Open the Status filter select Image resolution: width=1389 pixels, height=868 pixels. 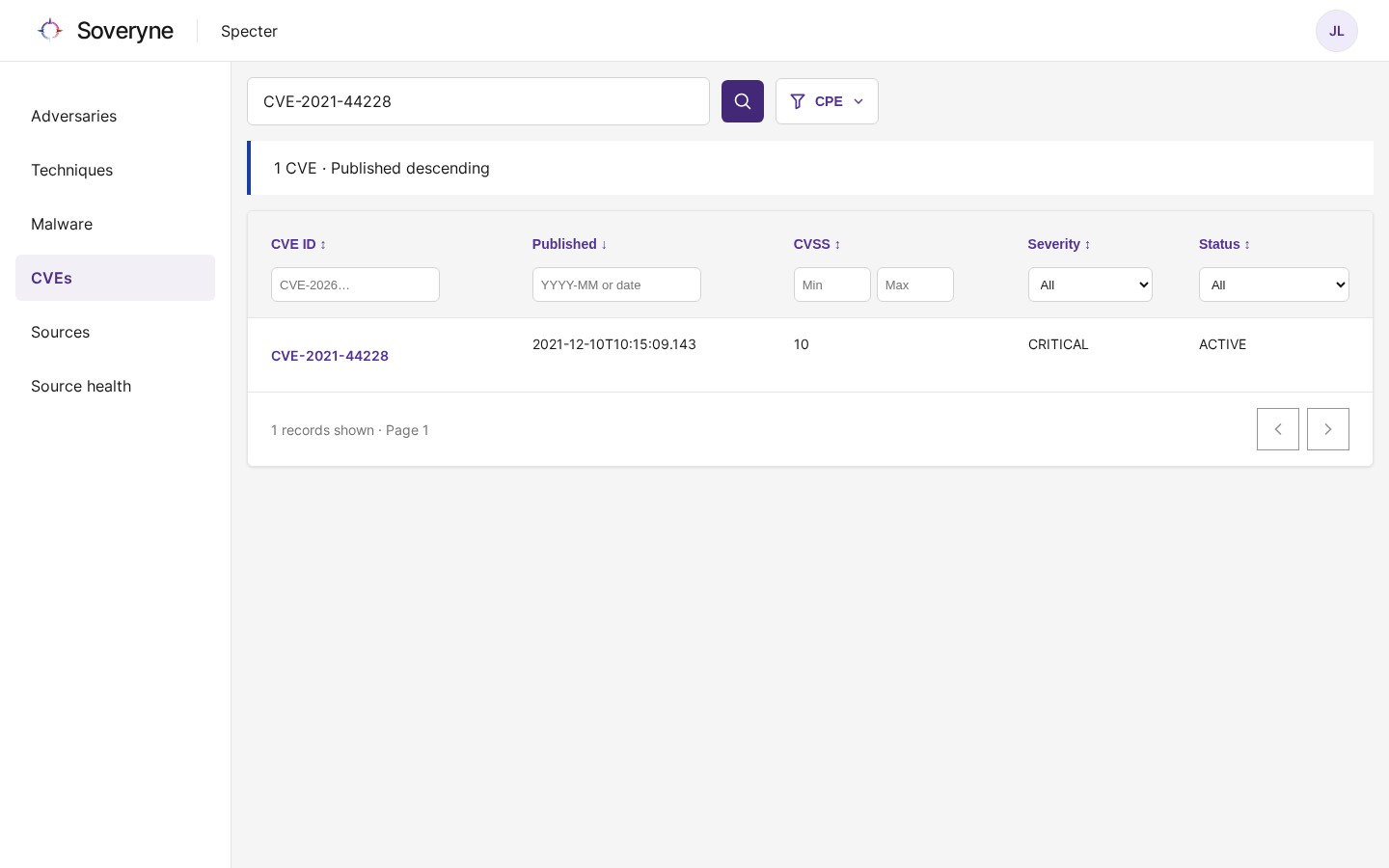1274,285
